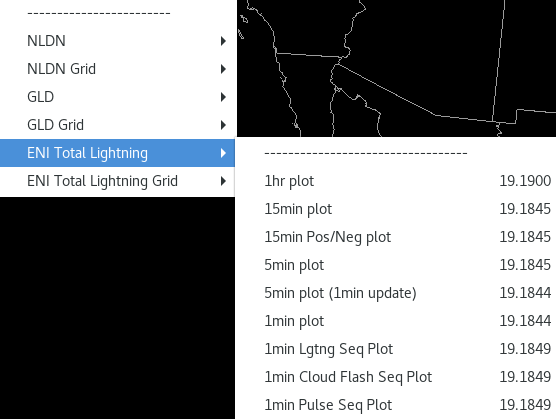
Task: Click the NLDN submenu arrow
Action: [x=223, y=41]
